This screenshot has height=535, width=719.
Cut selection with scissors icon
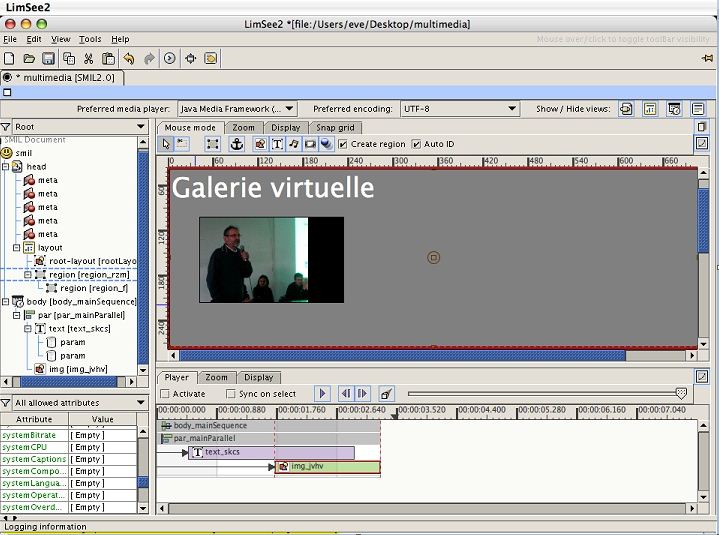[88, 58]
